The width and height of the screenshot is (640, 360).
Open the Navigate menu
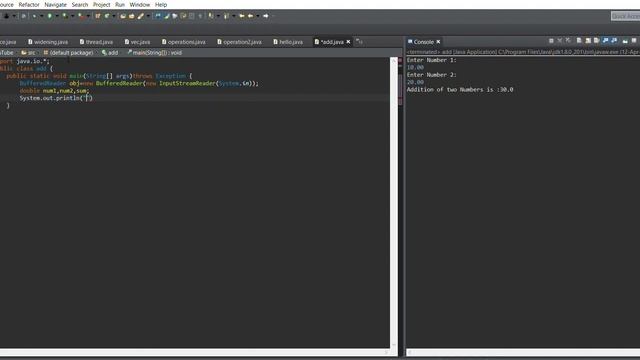pos(56,5)
